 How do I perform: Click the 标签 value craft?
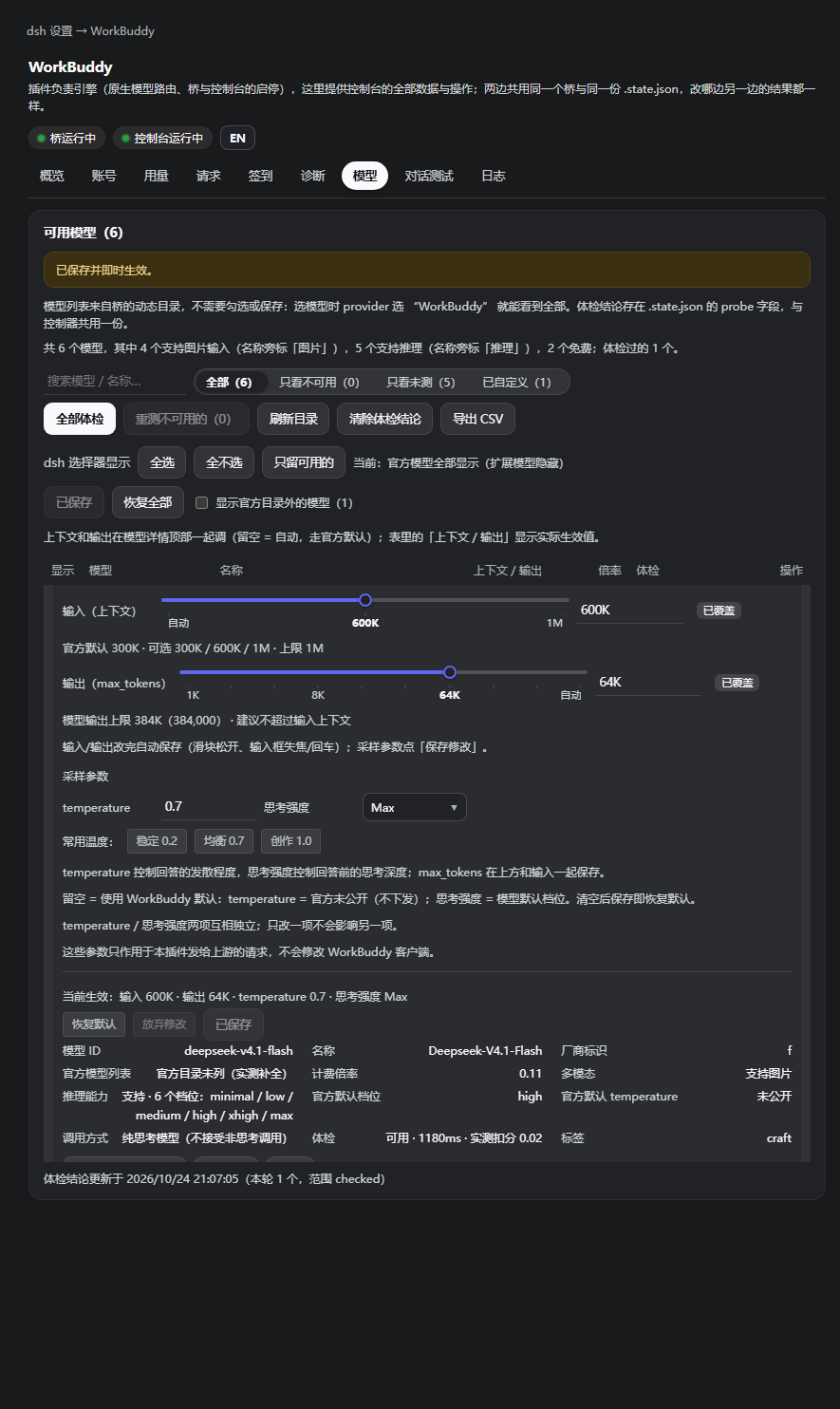click(x=779, y=1138)
